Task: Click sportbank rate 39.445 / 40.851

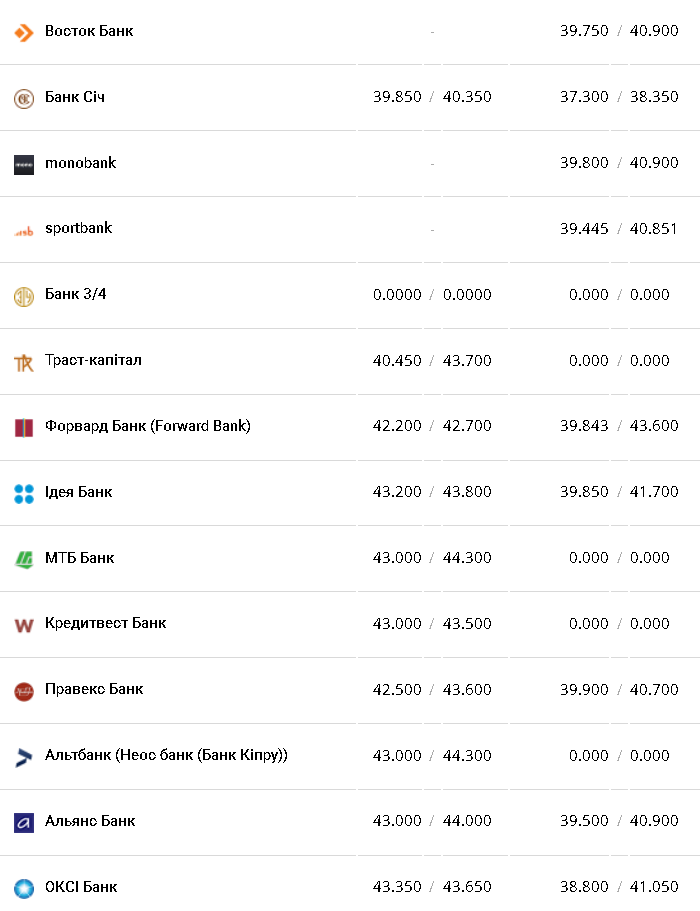Action: [619, 229]
